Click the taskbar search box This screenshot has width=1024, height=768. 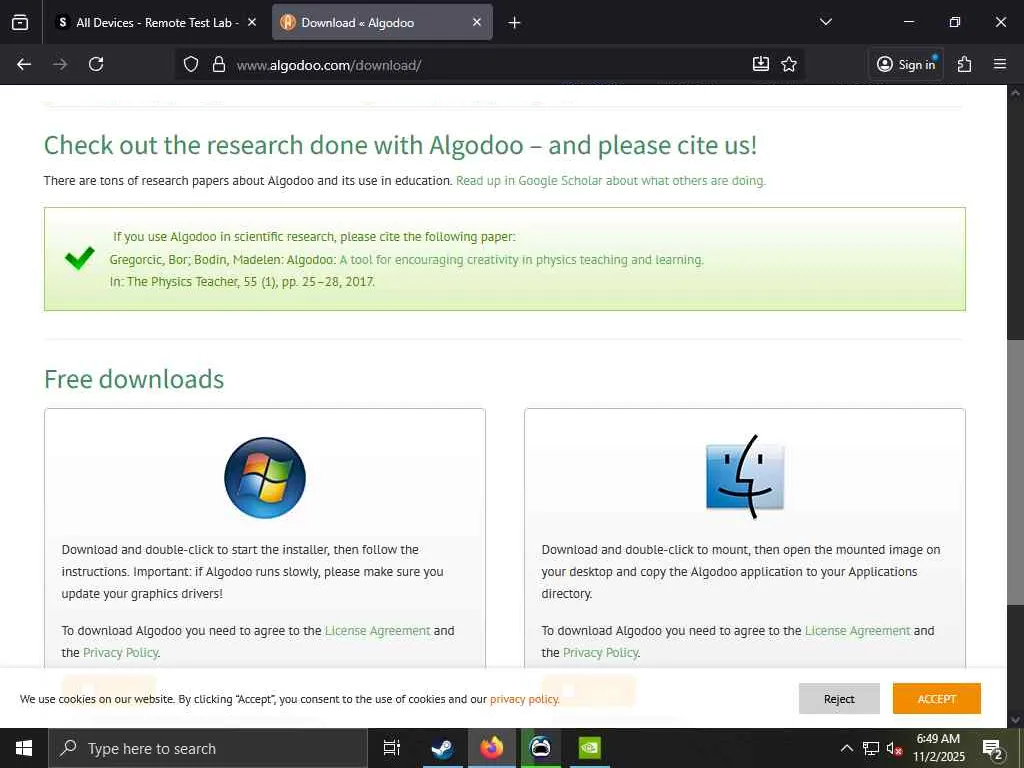[x=208, y=748]
